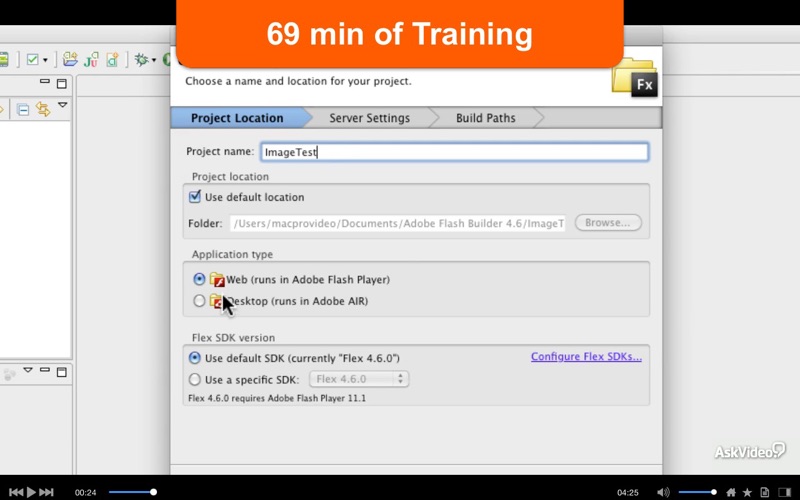Click the Project name input field
The image size is (800, 500).
(454, 152)
